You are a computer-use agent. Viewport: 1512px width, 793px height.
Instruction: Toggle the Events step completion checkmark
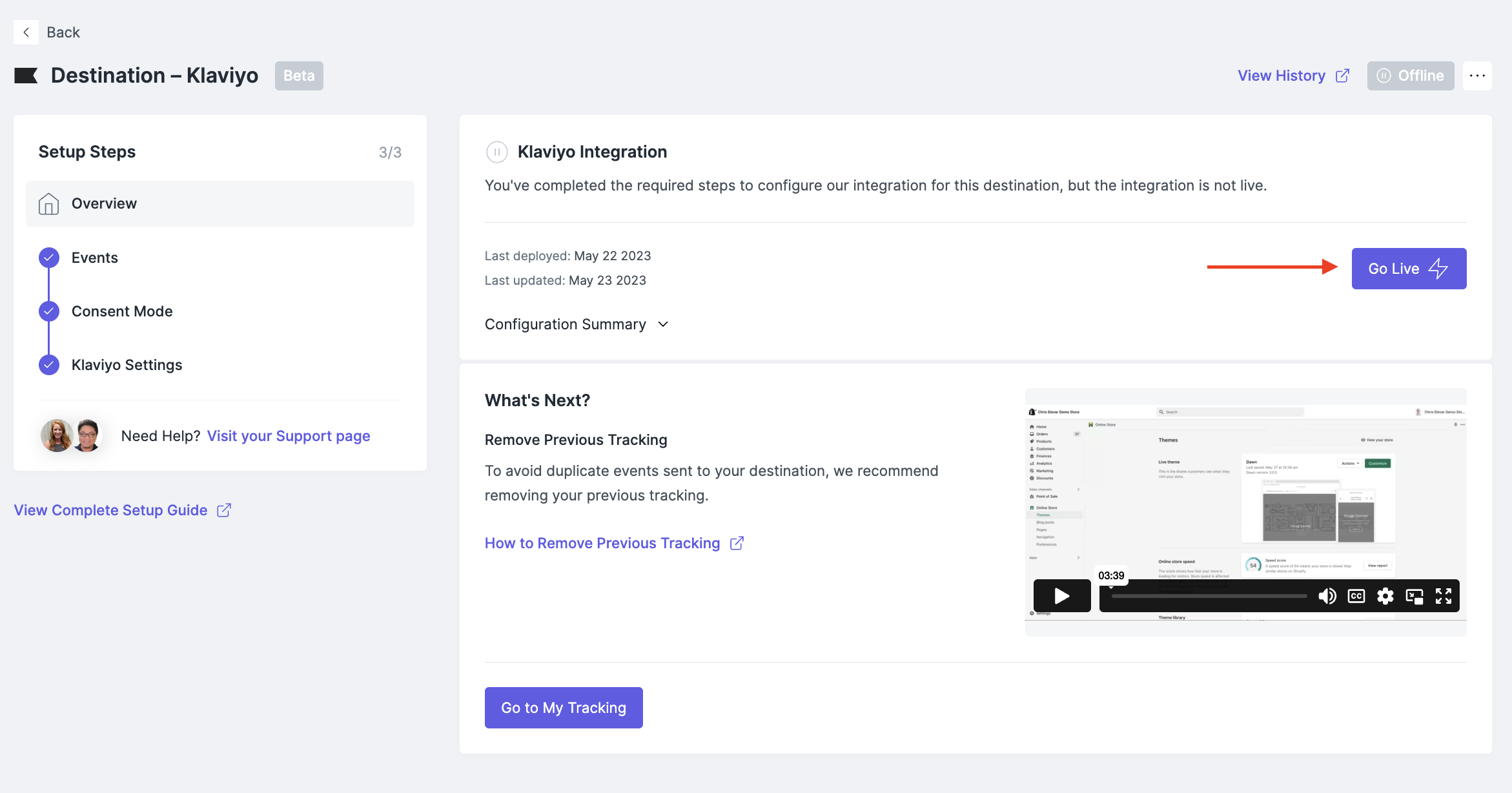coord(48,256)
